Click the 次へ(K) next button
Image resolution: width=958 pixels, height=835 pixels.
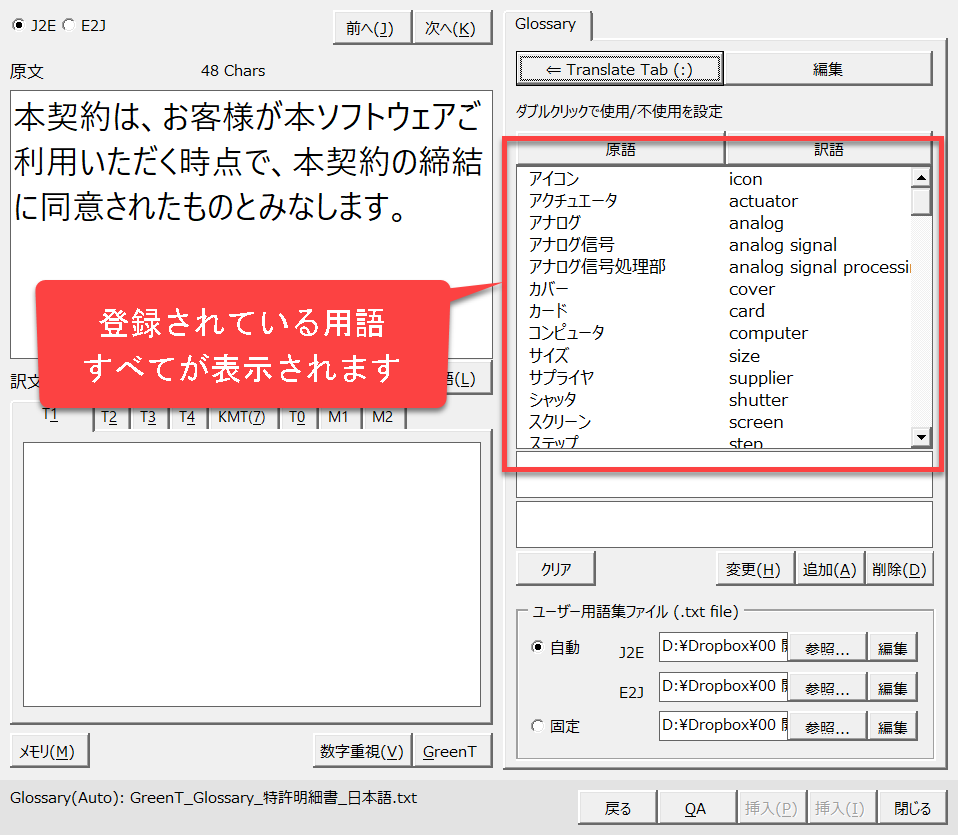click(x=452, y=28)
